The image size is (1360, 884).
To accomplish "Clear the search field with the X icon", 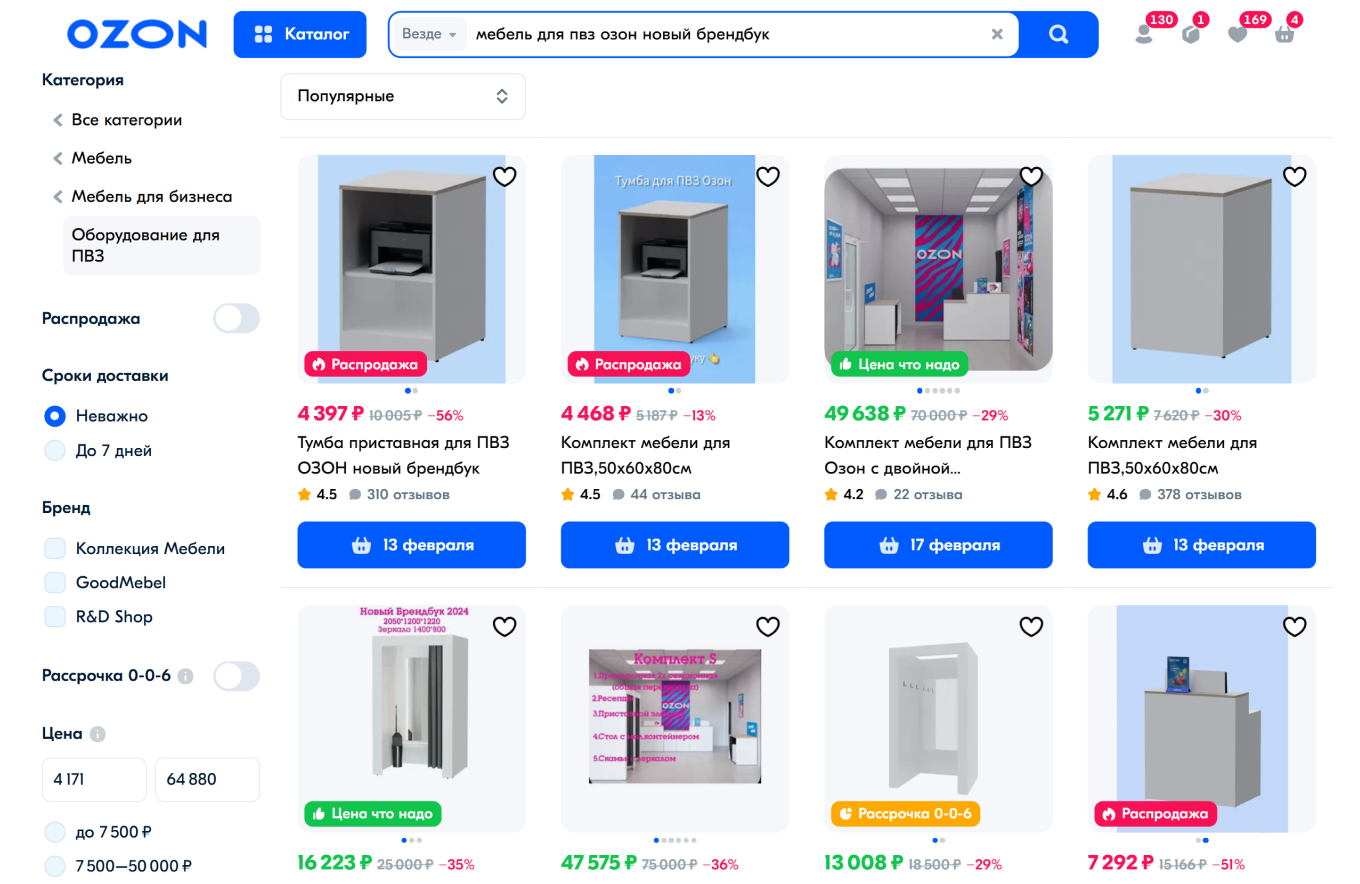I will click(997, 34).
